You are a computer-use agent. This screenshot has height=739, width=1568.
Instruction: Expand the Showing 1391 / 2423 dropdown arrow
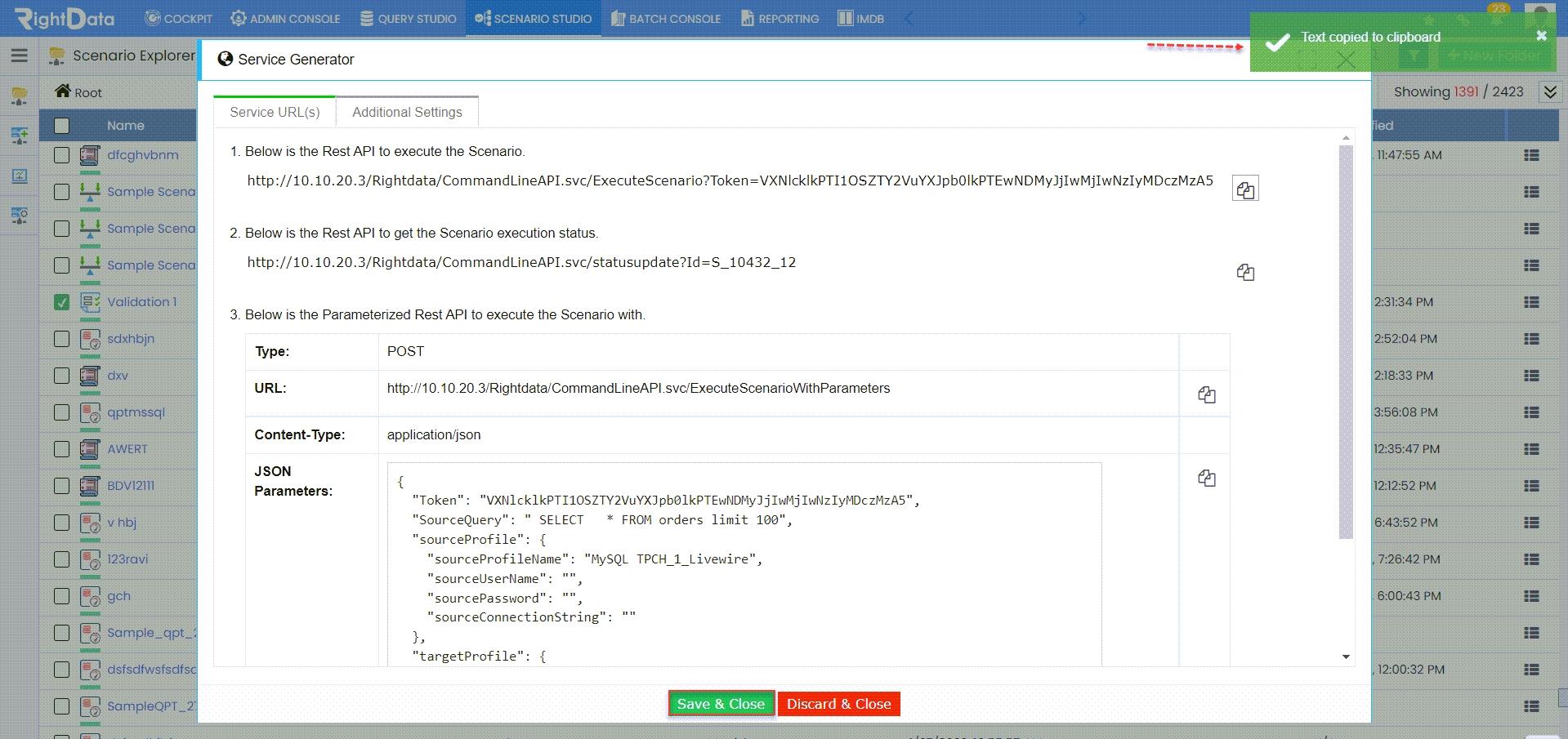(1550, 91)
